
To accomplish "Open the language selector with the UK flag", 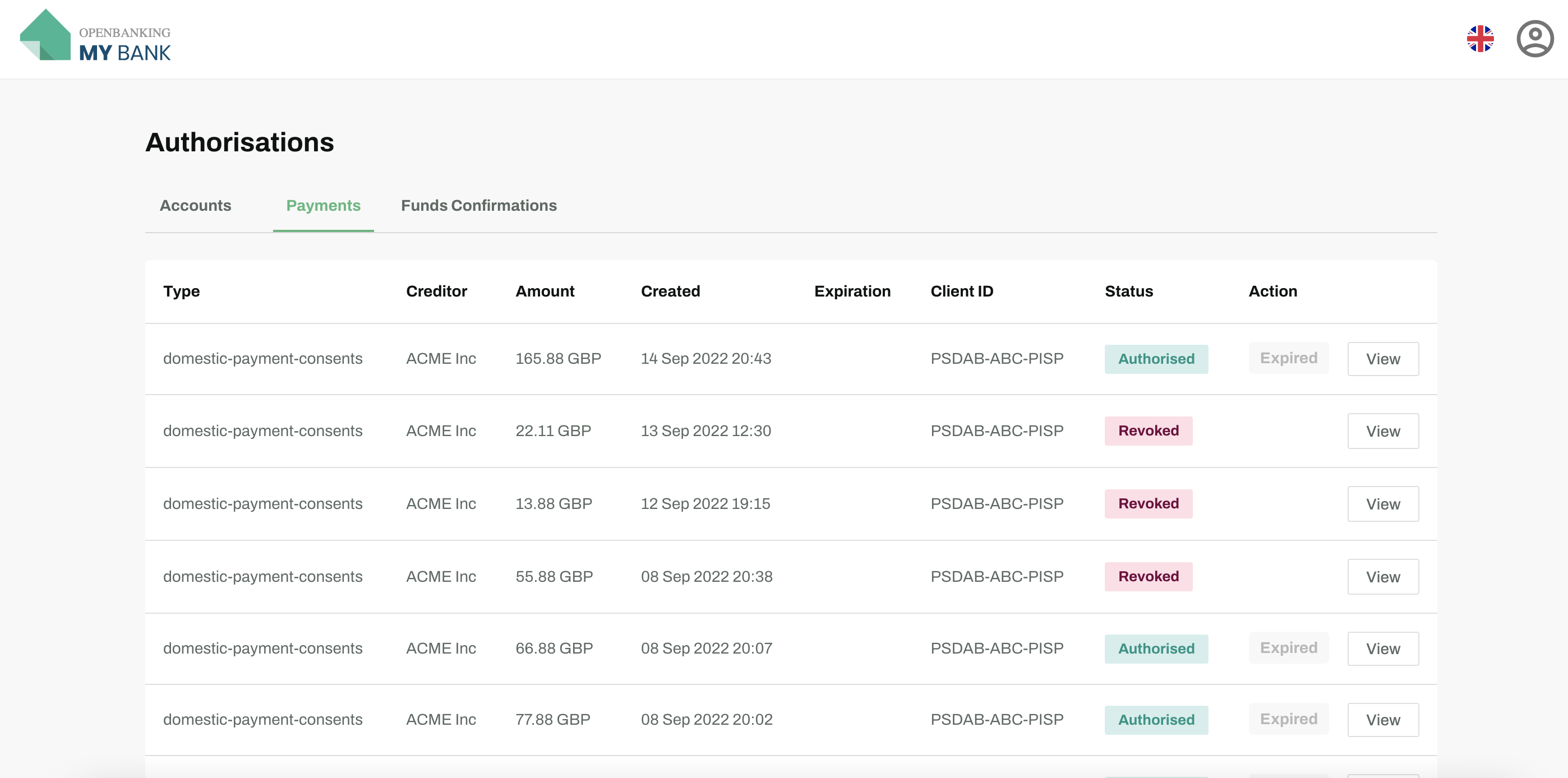I will click(1481, 39).
